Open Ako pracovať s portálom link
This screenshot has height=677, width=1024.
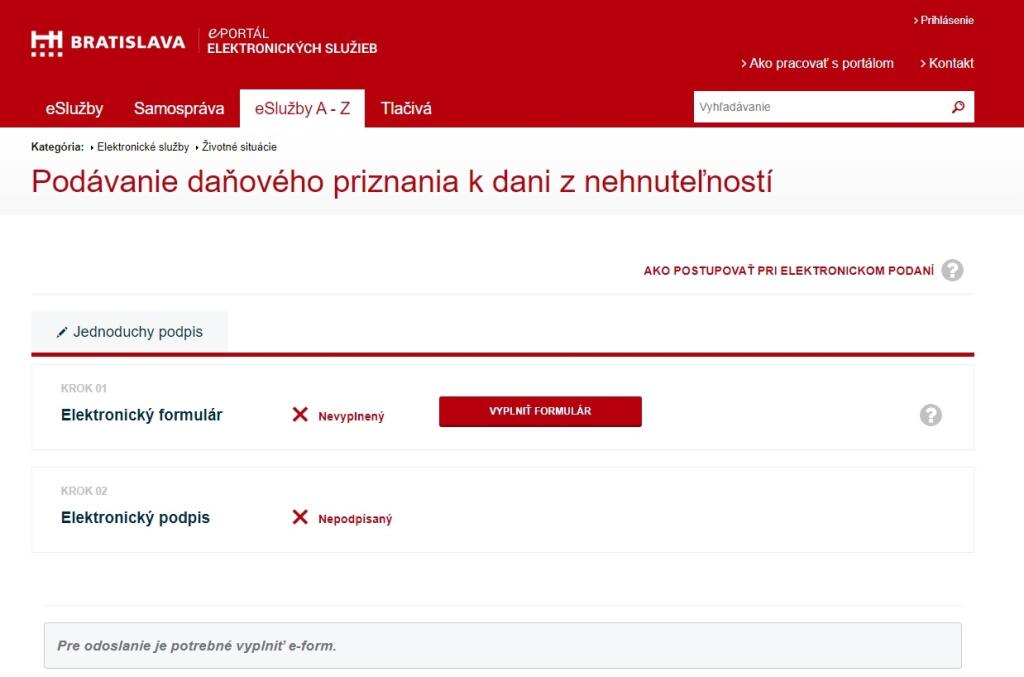click(x=817, y=63)
